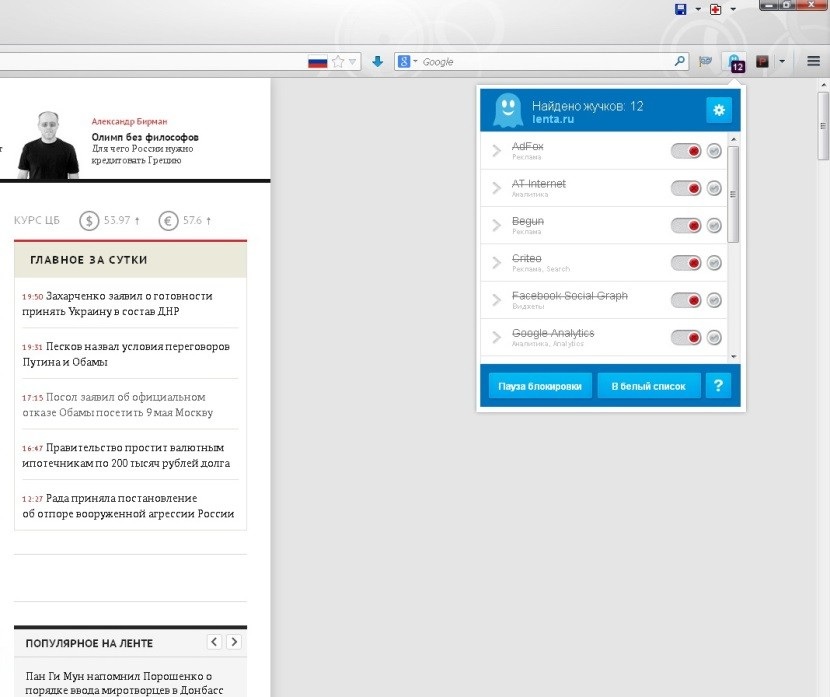Toggle blocking switch for AT Internet
This screenshot has width=830, height=697.
pyautogui.click(x=686, y=188)
